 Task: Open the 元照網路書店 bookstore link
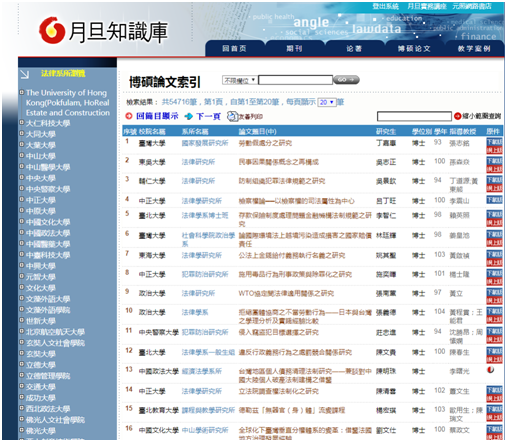tap(472, 6)
